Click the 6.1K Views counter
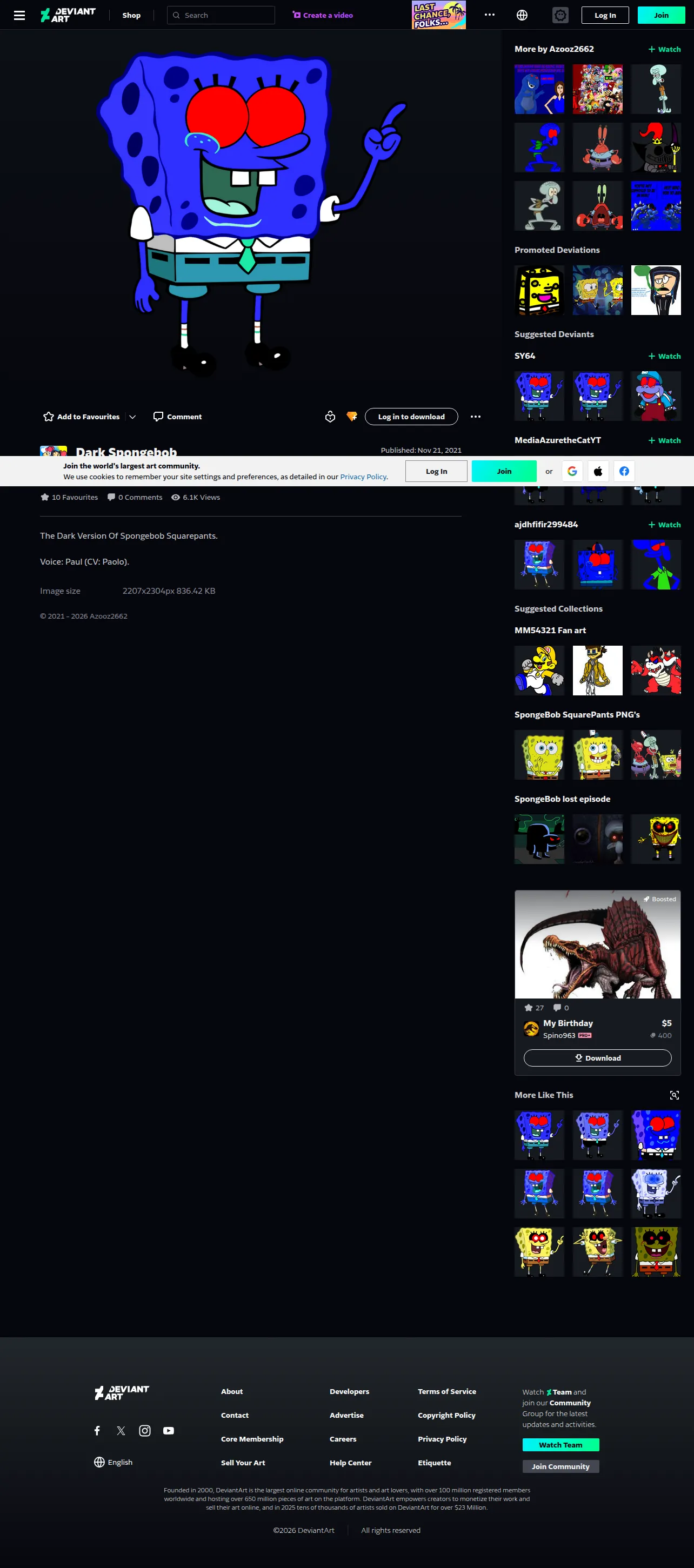This screenshot has width=694, height=1568. pos(196,497)
